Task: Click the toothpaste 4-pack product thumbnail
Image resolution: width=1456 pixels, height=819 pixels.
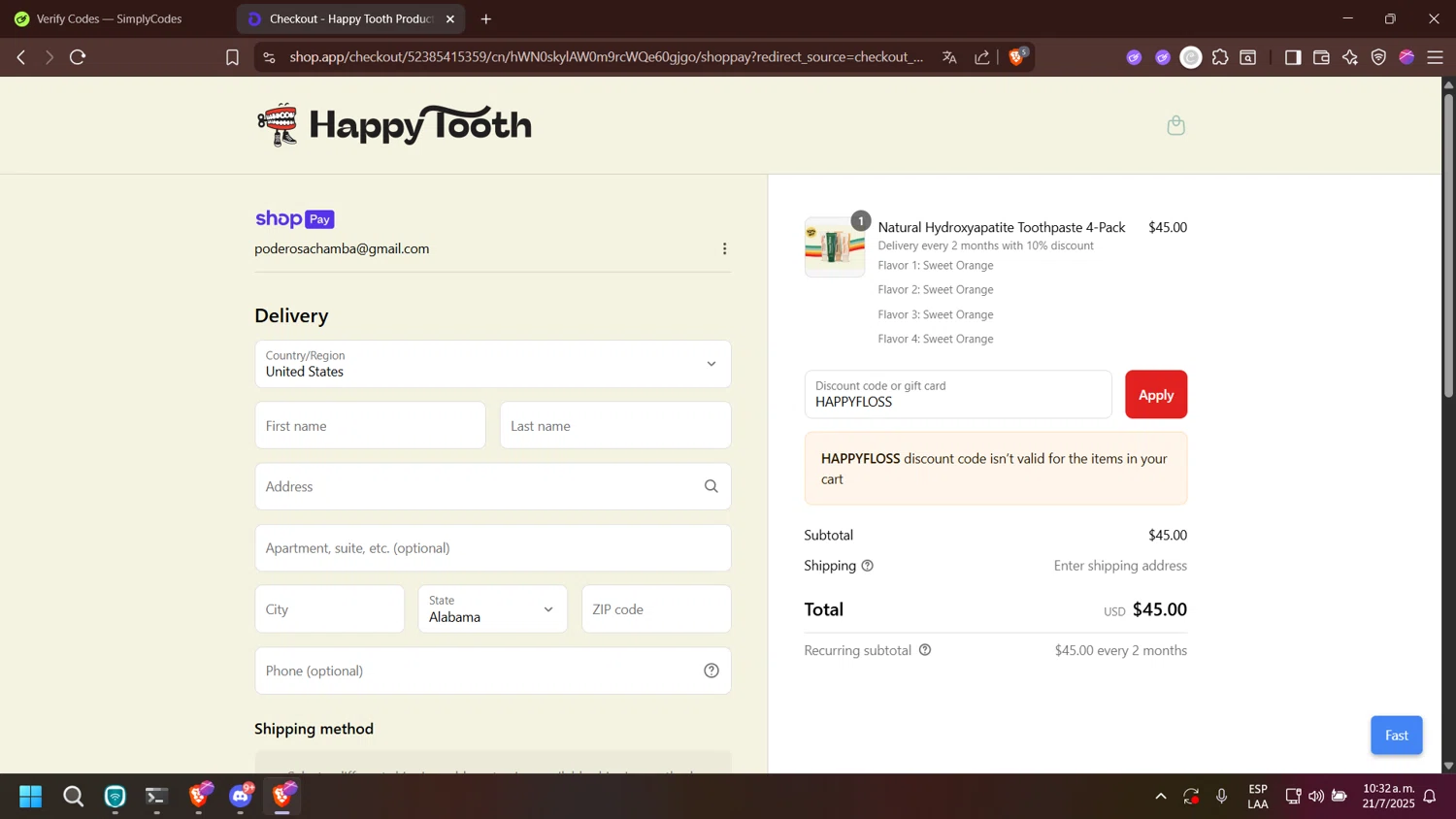Action: click(x=835, y=247)
